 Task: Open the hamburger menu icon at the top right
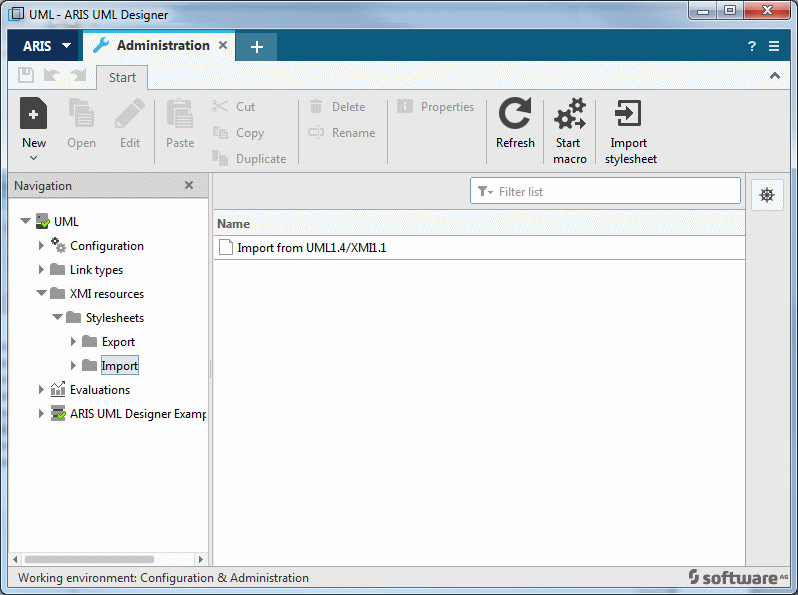point(774,46)
